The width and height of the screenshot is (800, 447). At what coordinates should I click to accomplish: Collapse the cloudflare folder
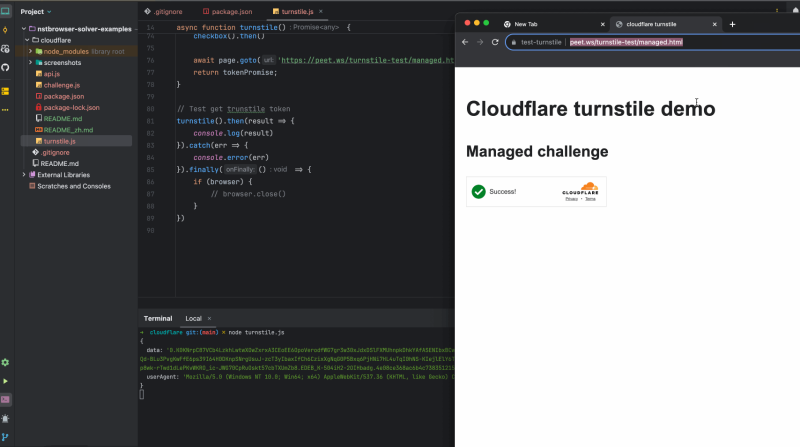coord(28,40)
